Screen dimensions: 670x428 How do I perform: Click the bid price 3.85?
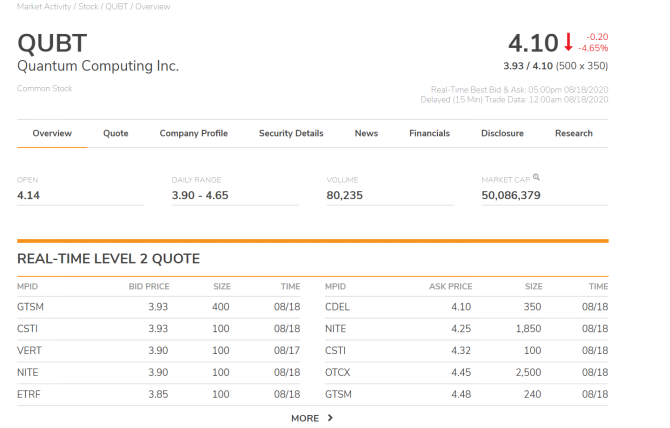click(158, 394)
